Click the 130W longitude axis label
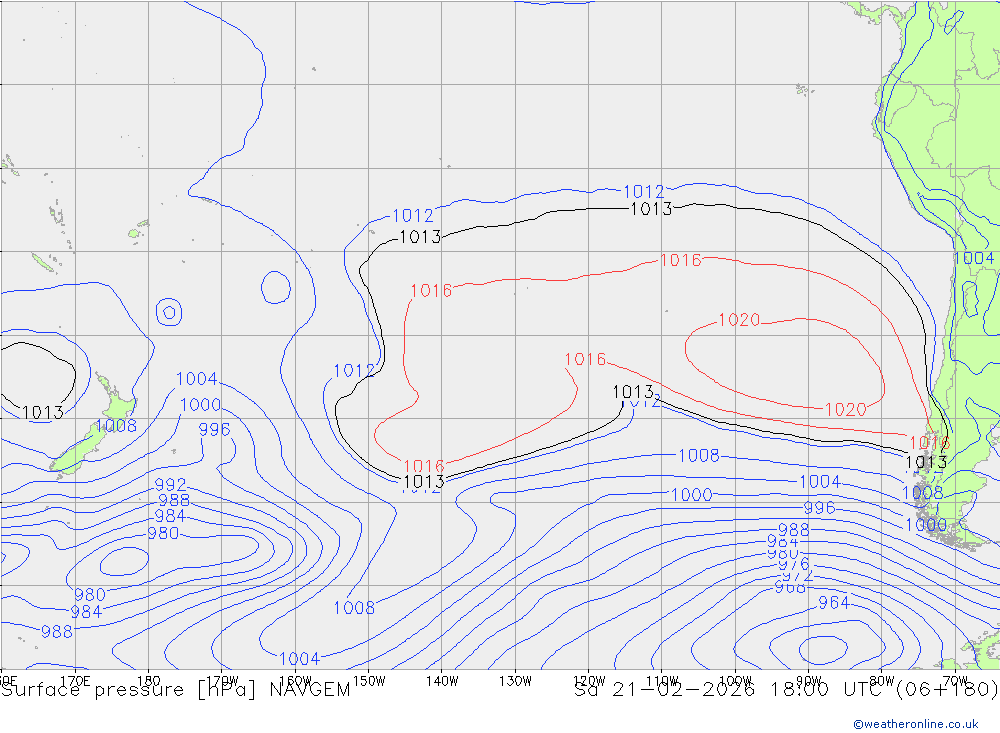1000x733 pixels. coord(515,681)
